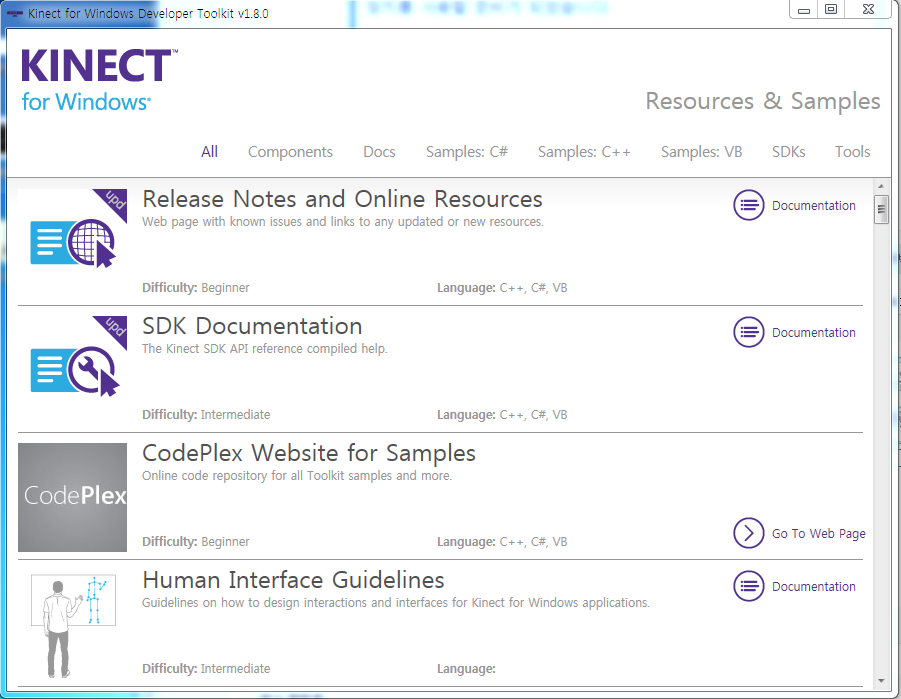Image resolution: width=901 pixels, height=699 pixels.
Task: Maximize the Kinect Developer Toolkit window
Action: point(831,9)
